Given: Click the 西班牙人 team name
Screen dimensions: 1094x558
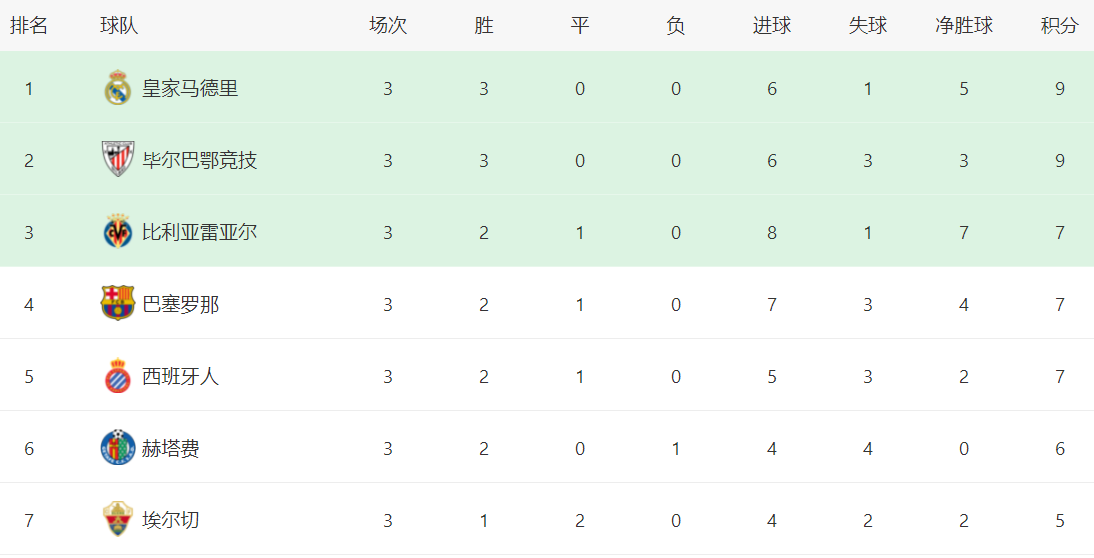Looking at the screenshot, I should (x=180, y=376).
